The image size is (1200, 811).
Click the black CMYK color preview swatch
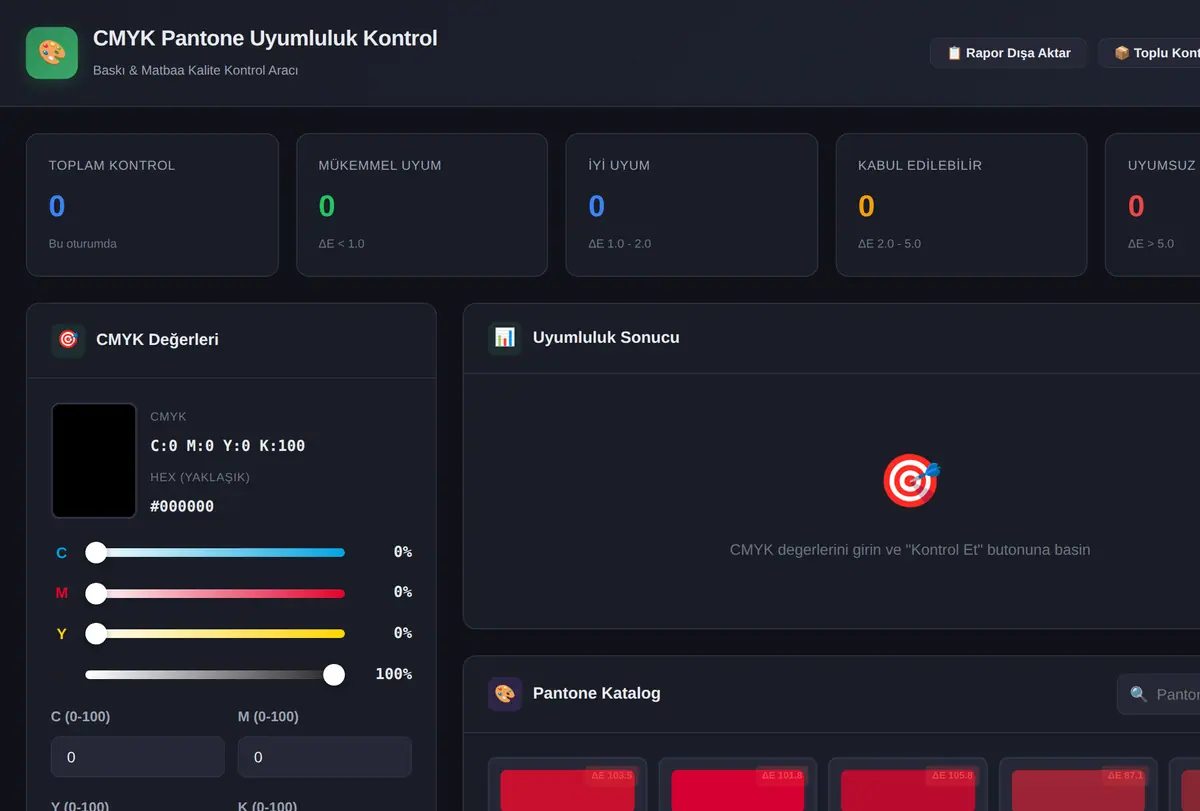94,461
